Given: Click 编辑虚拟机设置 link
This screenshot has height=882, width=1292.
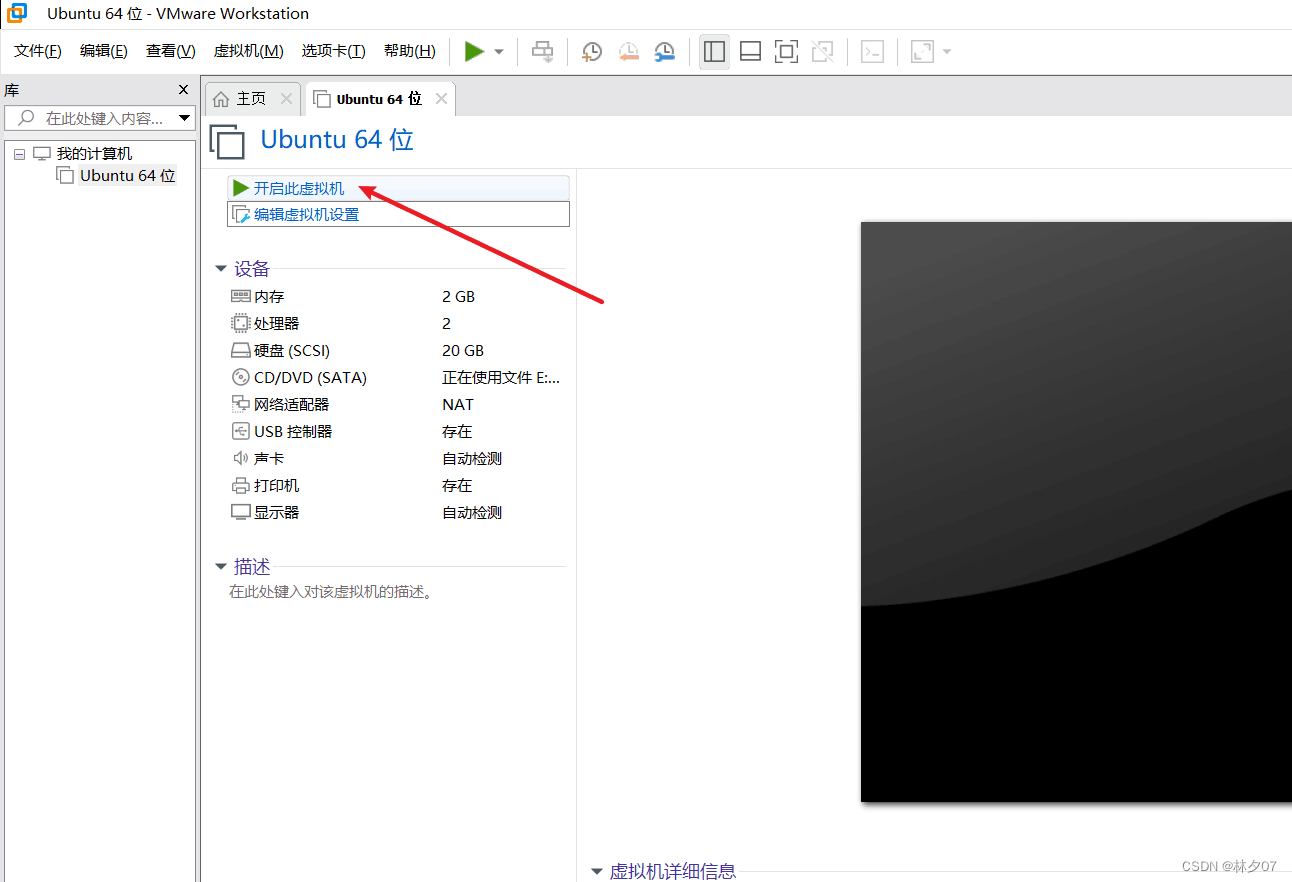Looking at the screenshot, I should pos(398,214).
